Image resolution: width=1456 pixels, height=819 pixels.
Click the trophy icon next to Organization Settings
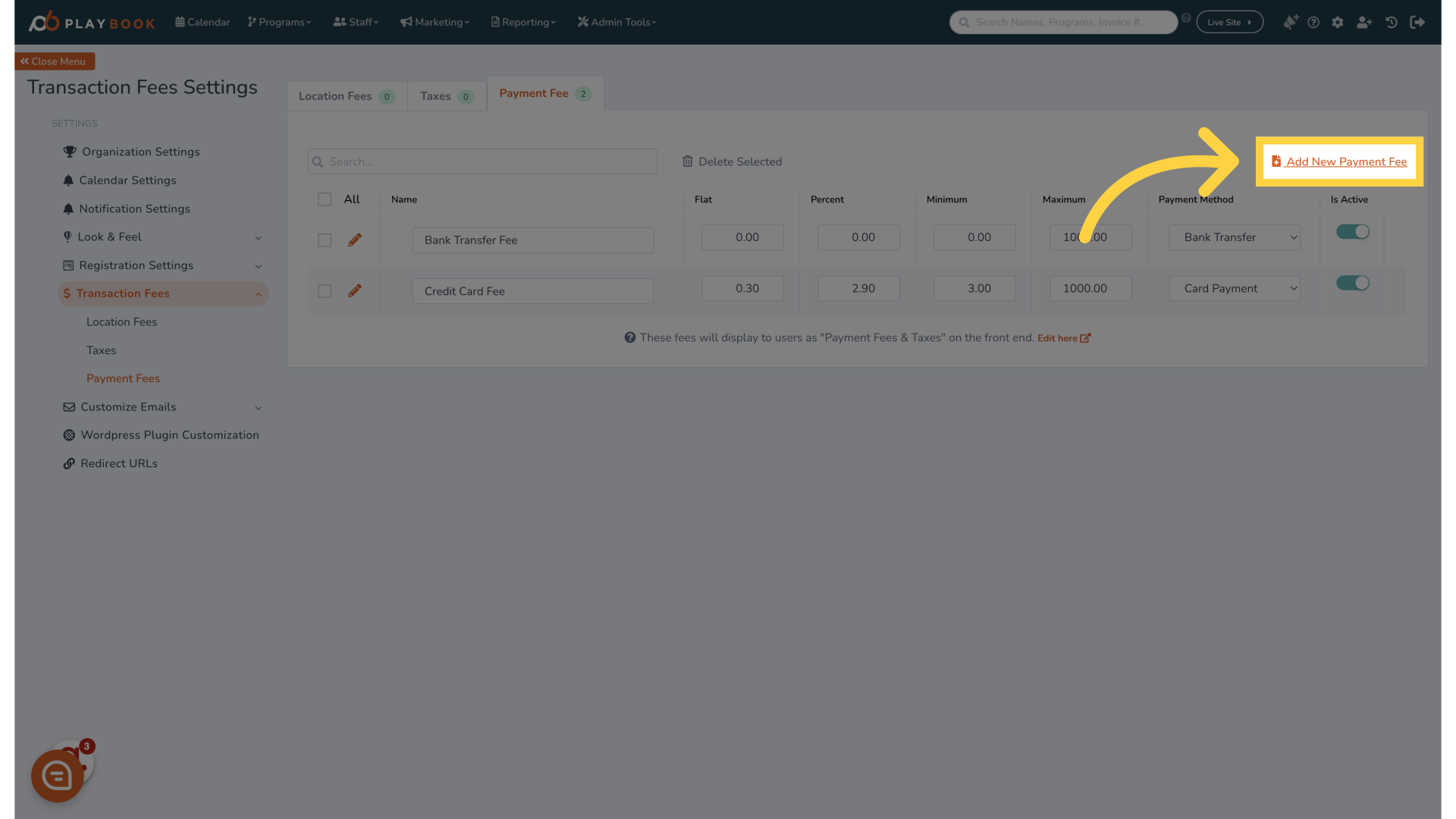68,152
